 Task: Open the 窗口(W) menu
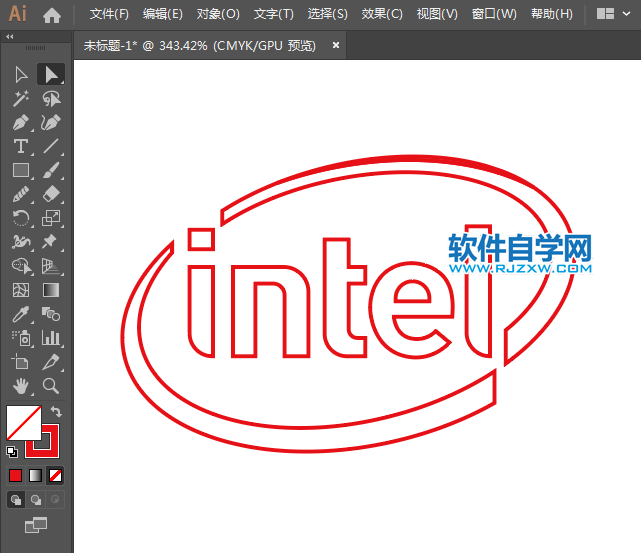tap(494, 14)
